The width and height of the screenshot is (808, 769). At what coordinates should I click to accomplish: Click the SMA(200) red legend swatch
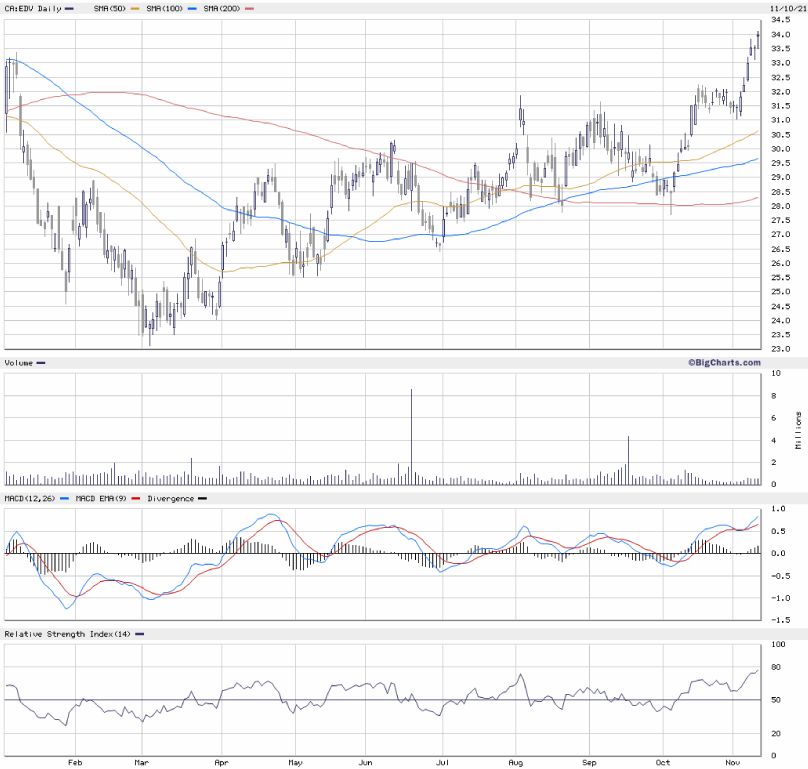pos(248,8)
